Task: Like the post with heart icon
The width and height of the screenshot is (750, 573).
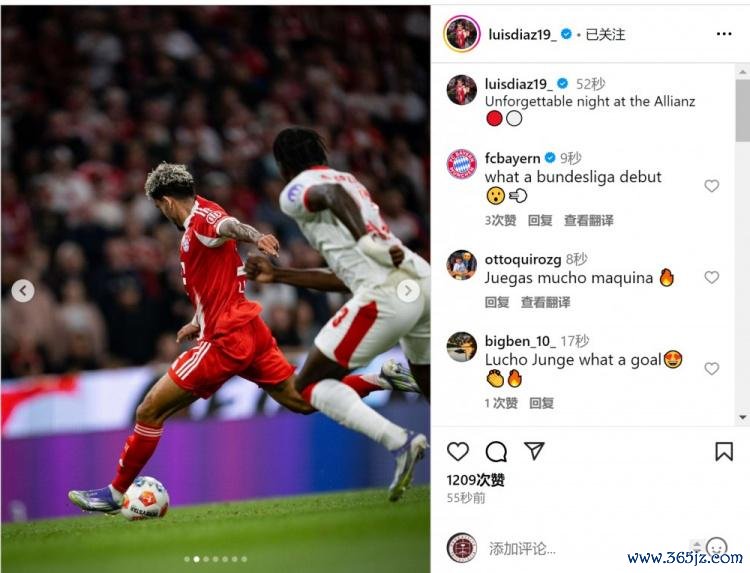Action: (458, 452)
